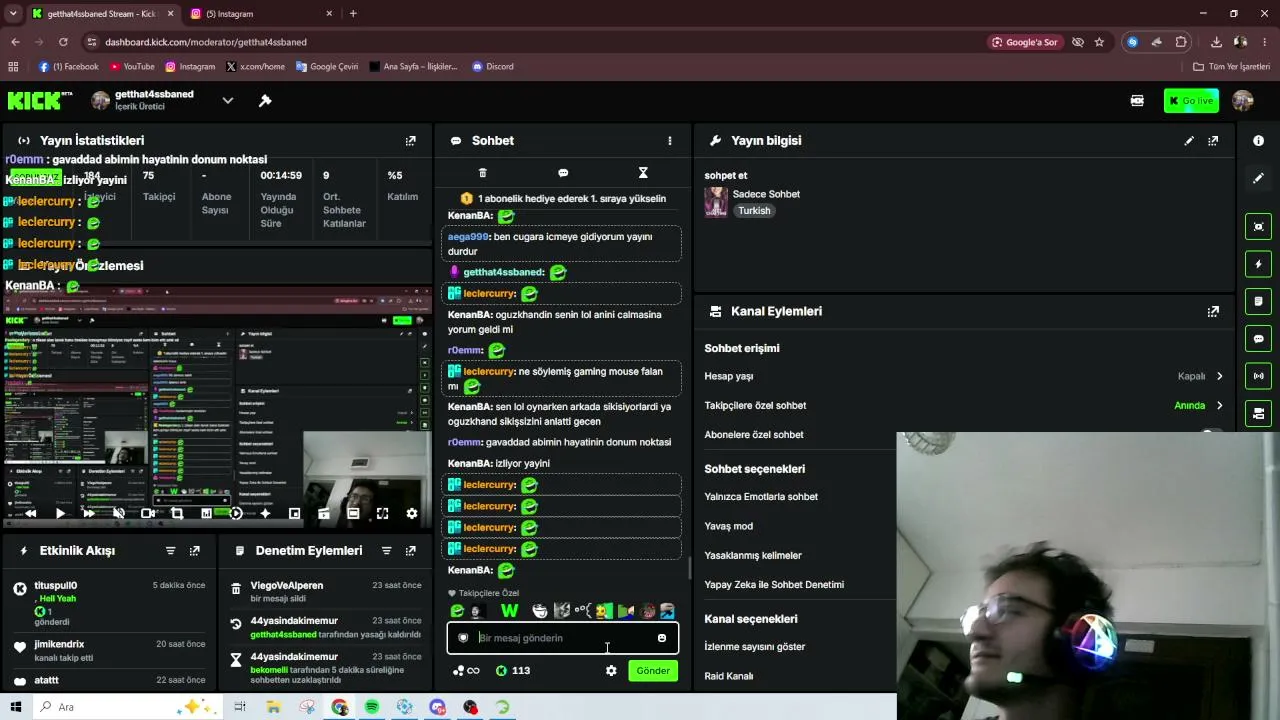
Task: Unmute the stream preview audio
Action: 118,513
